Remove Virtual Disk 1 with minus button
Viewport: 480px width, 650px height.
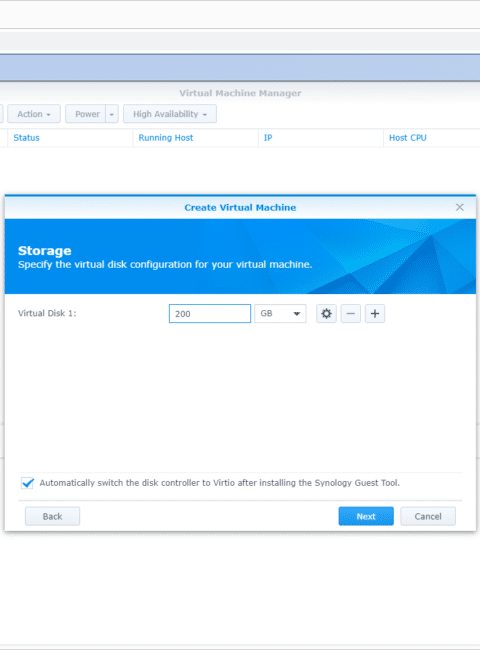(351, 314)
